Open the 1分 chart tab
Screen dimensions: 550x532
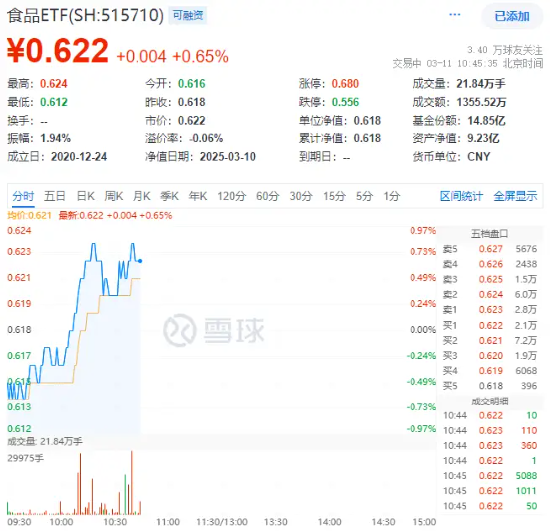tap(391, 196)
